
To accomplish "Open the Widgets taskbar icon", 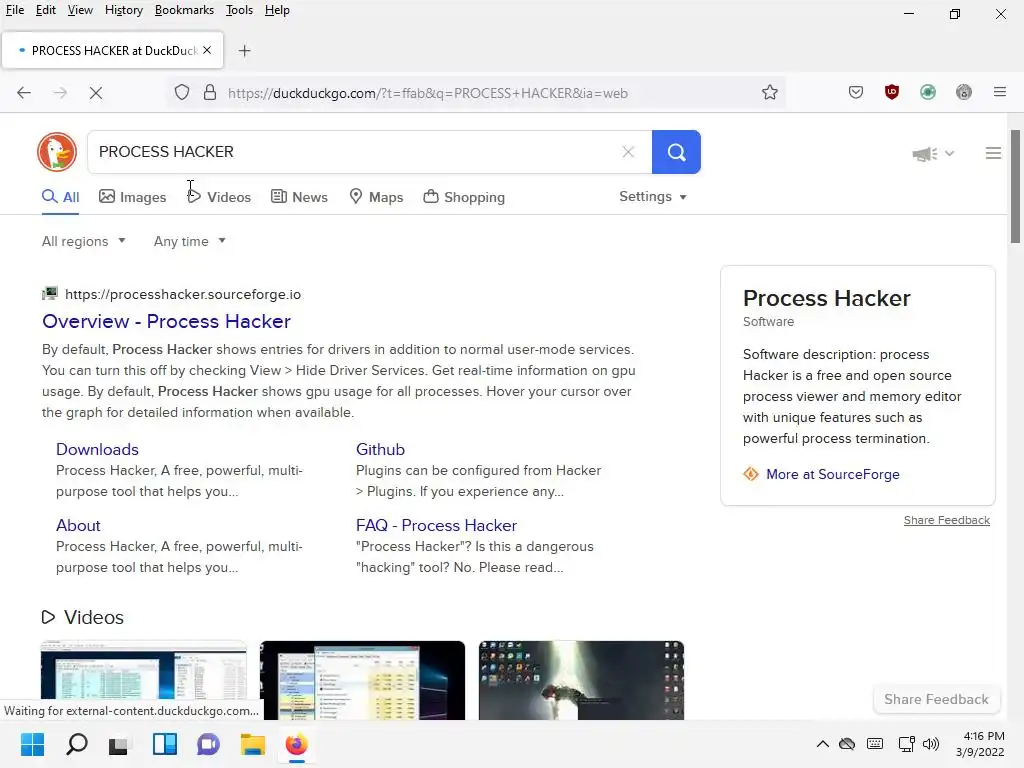I will [165, 744].
